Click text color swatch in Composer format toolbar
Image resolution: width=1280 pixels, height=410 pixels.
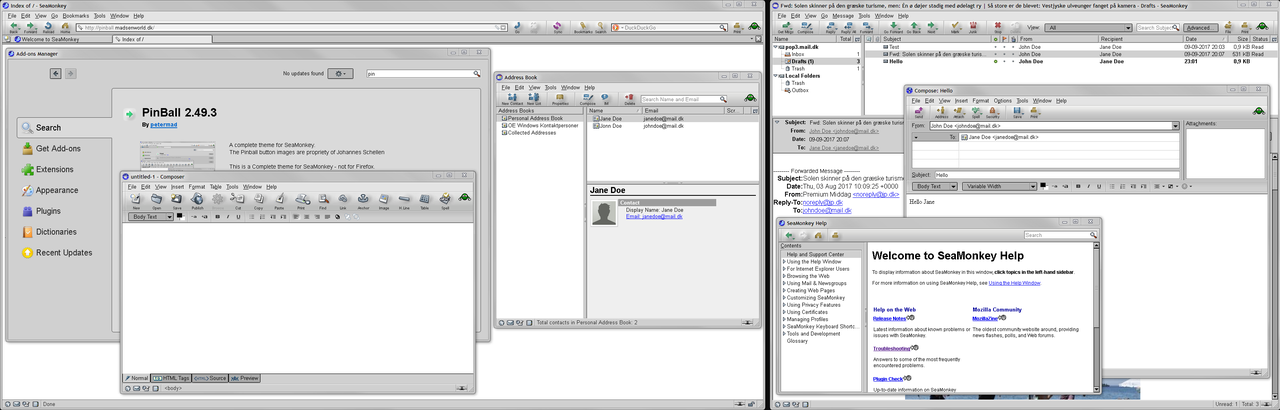click(x=179, y=215)
